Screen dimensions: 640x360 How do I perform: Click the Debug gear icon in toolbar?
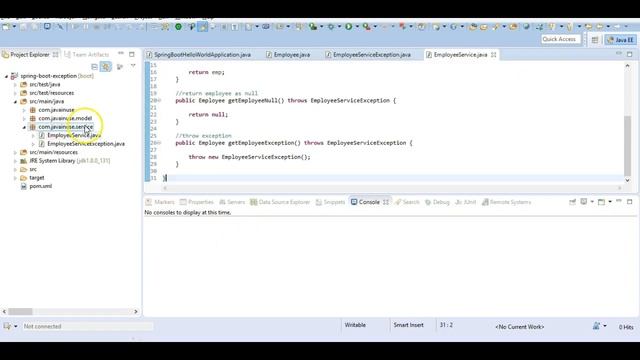coord(331,27)
